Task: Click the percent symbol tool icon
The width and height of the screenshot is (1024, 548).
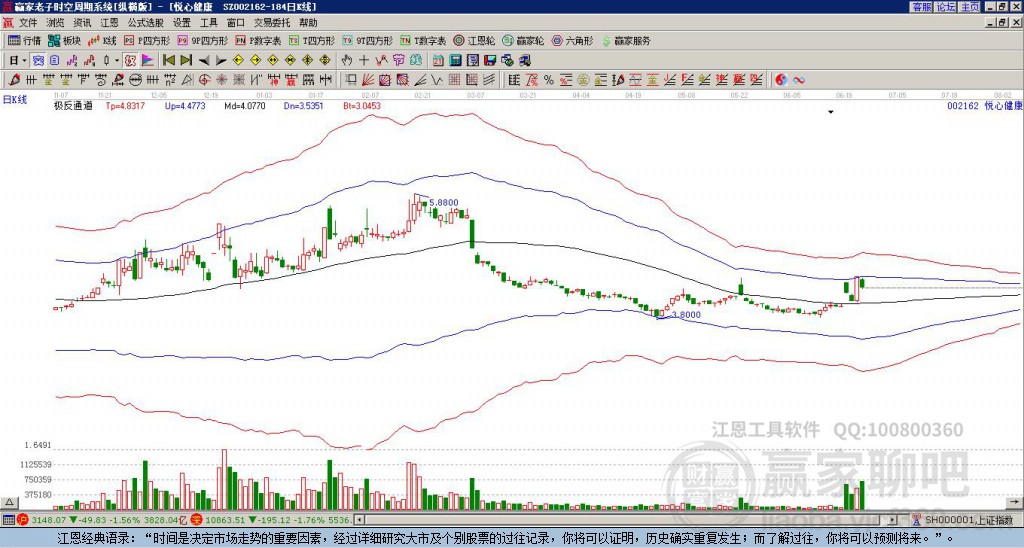Action: (549, 80)
